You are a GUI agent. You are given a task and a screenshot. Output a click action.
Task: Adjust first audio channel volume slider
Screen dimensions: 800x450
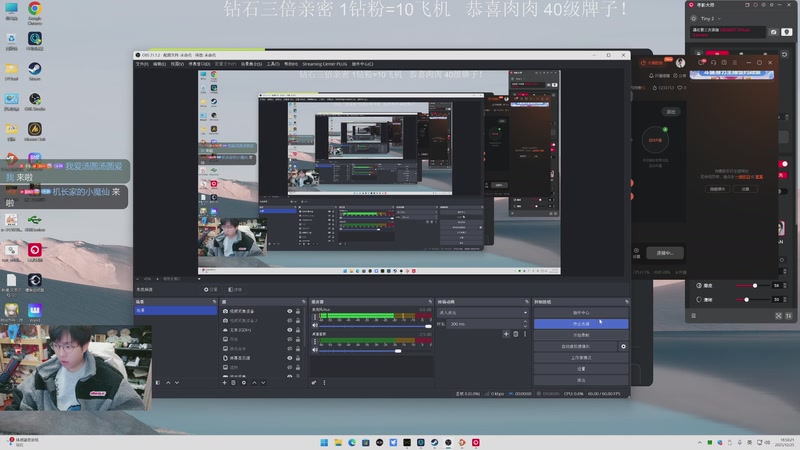pyautogui.click(x=376, y=326)
